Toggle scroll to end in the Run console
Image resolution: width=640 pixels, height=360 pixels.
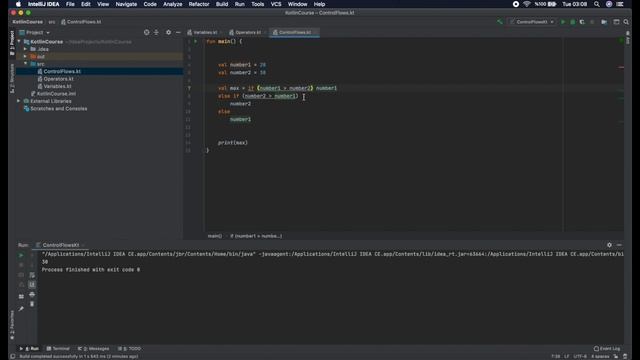click(x=32, y=284)
